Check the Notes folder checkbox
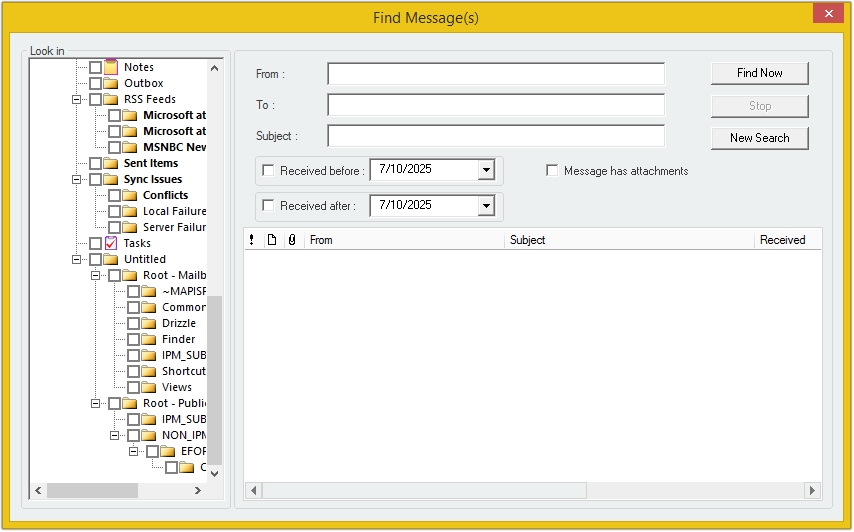 coord(95,67)
